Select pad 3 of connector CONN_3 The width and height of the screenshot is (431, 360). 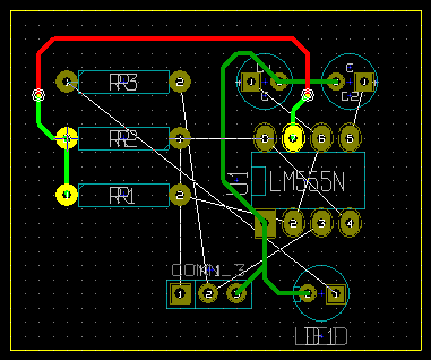coord(237,294)
